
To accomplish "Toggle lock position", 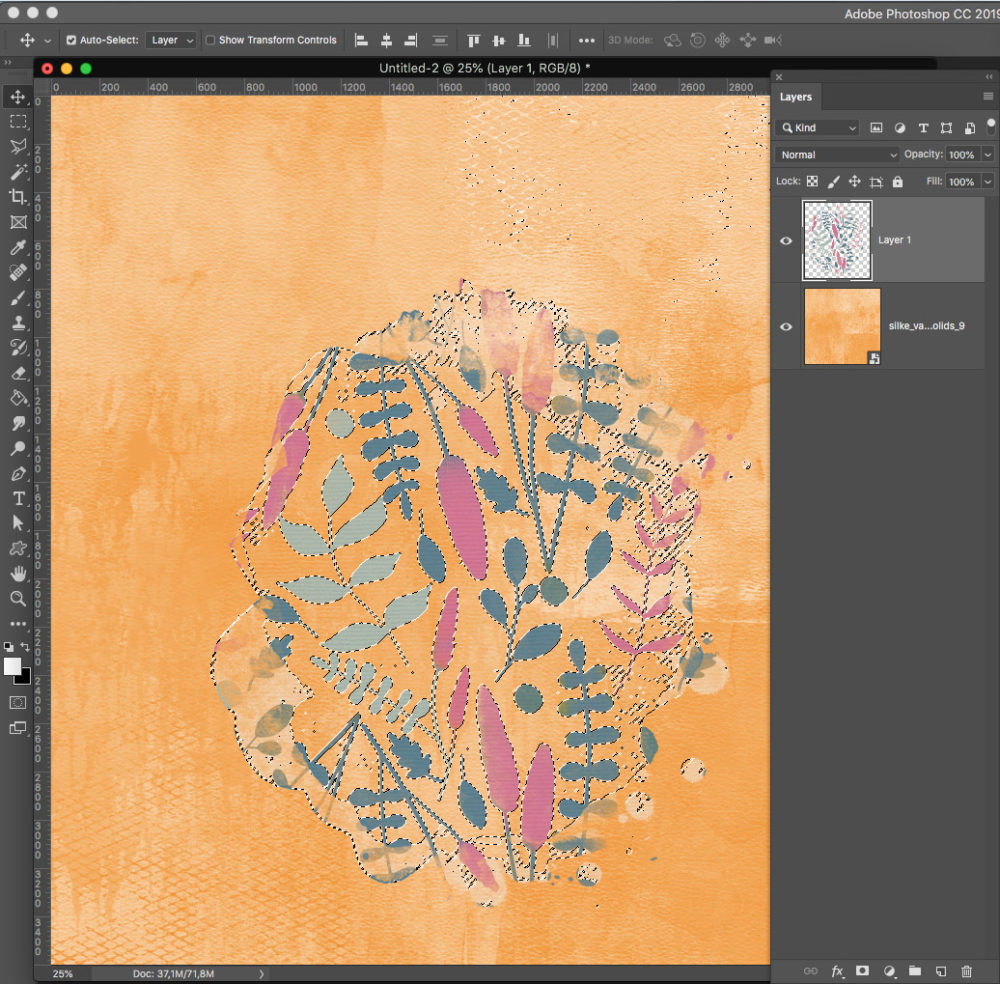I will coord(855,182).
